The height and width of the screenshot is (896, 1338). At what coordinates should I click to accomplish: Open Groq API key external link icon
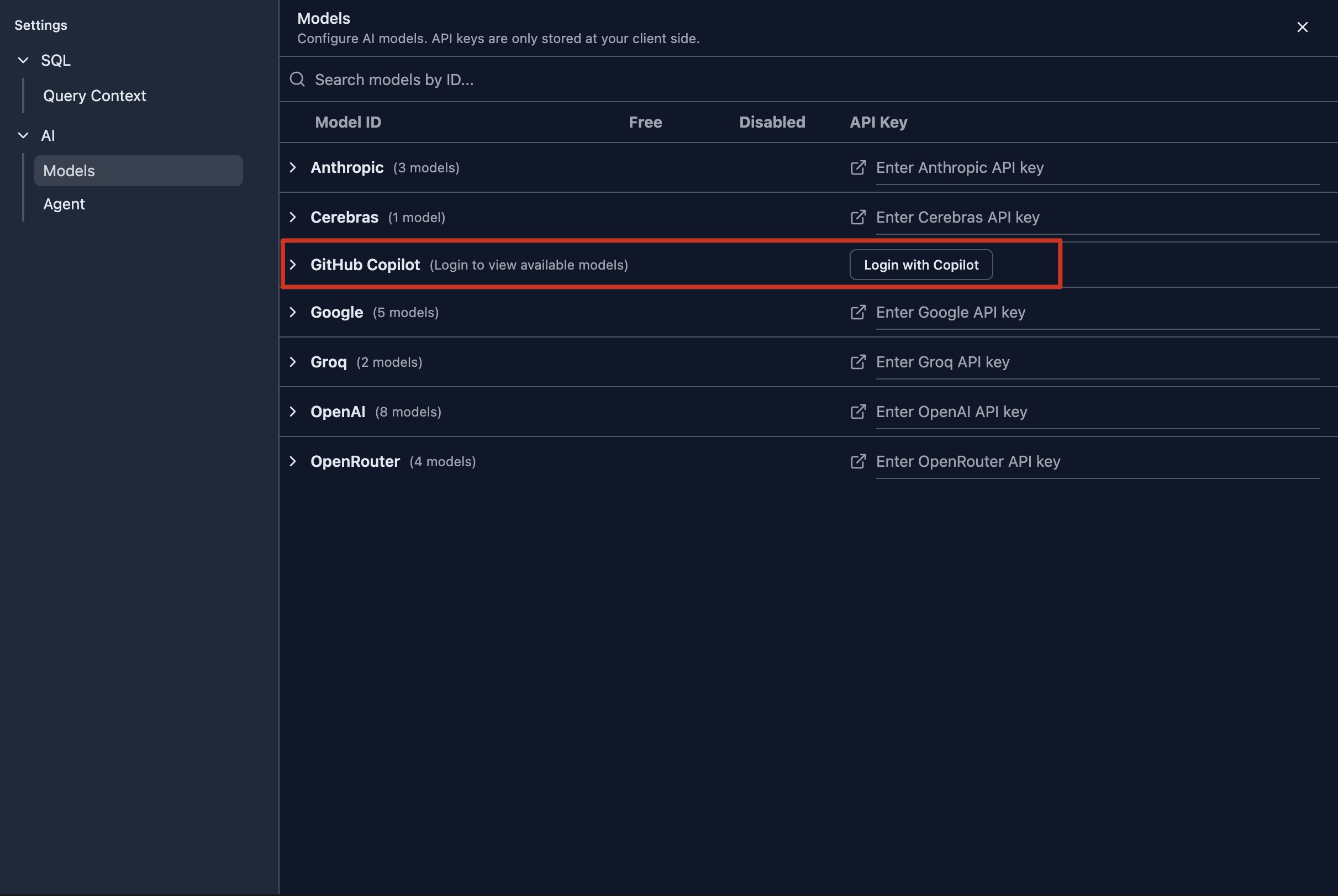click(857, 362)
